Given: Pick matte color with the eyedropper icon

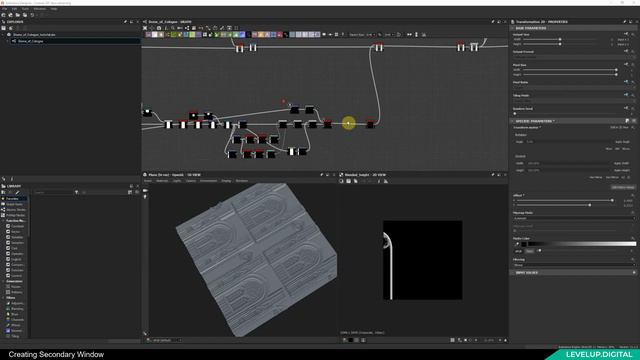Looking at the screenshot, I should tap(517, 244).
